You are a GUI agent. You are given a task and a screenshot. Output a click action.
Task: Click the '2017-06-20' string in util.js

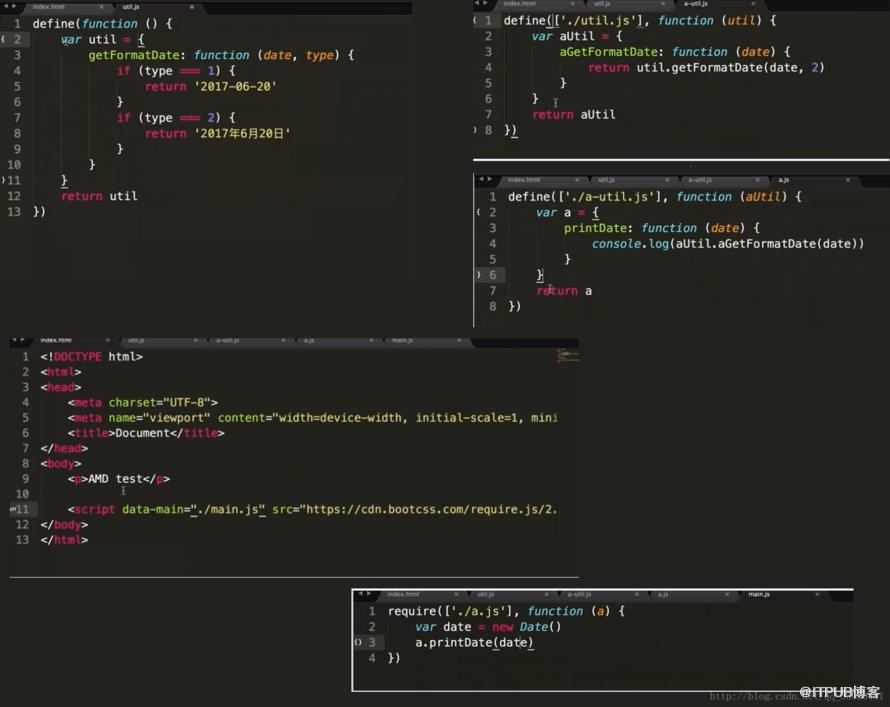tap(236, 87)
